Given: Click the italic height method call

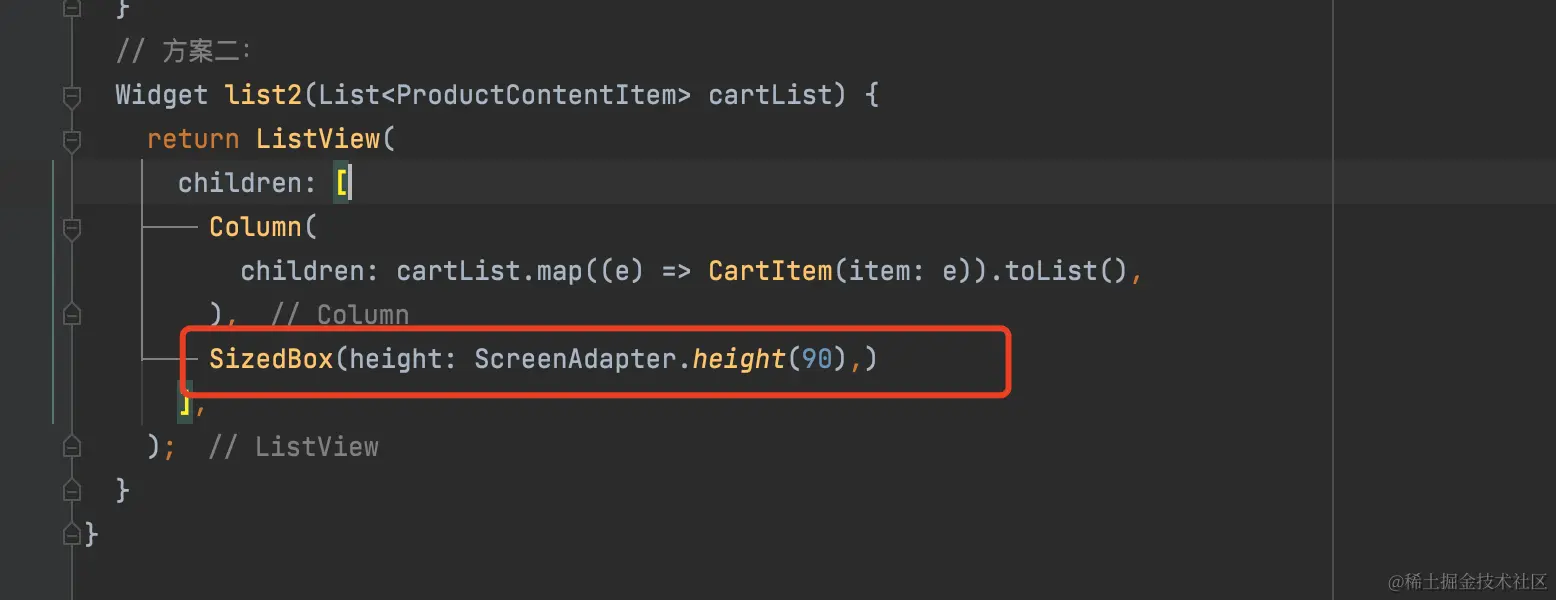Looking at the screenshot, I should click(x=739, y=359).
